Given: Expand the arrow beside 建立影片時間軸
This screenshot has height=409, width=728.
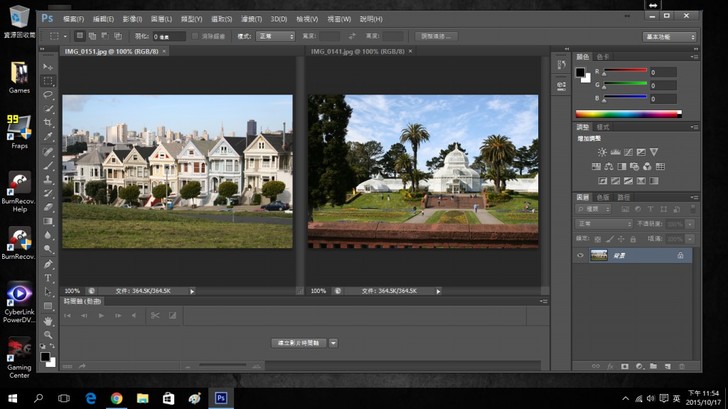Looking at the screenshot, I should click(333, 342).
